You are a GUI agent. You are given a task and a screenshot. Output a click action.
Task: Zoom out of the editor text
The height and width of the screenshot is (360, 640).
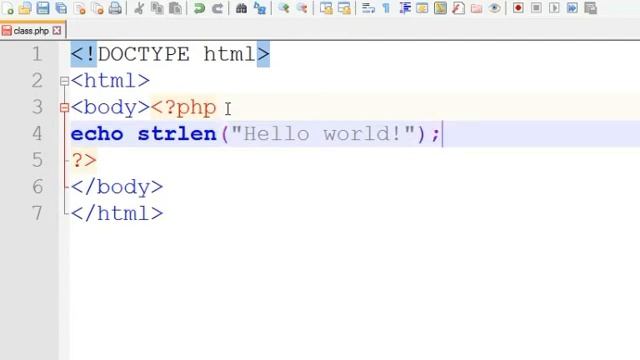tap(302, 8)
